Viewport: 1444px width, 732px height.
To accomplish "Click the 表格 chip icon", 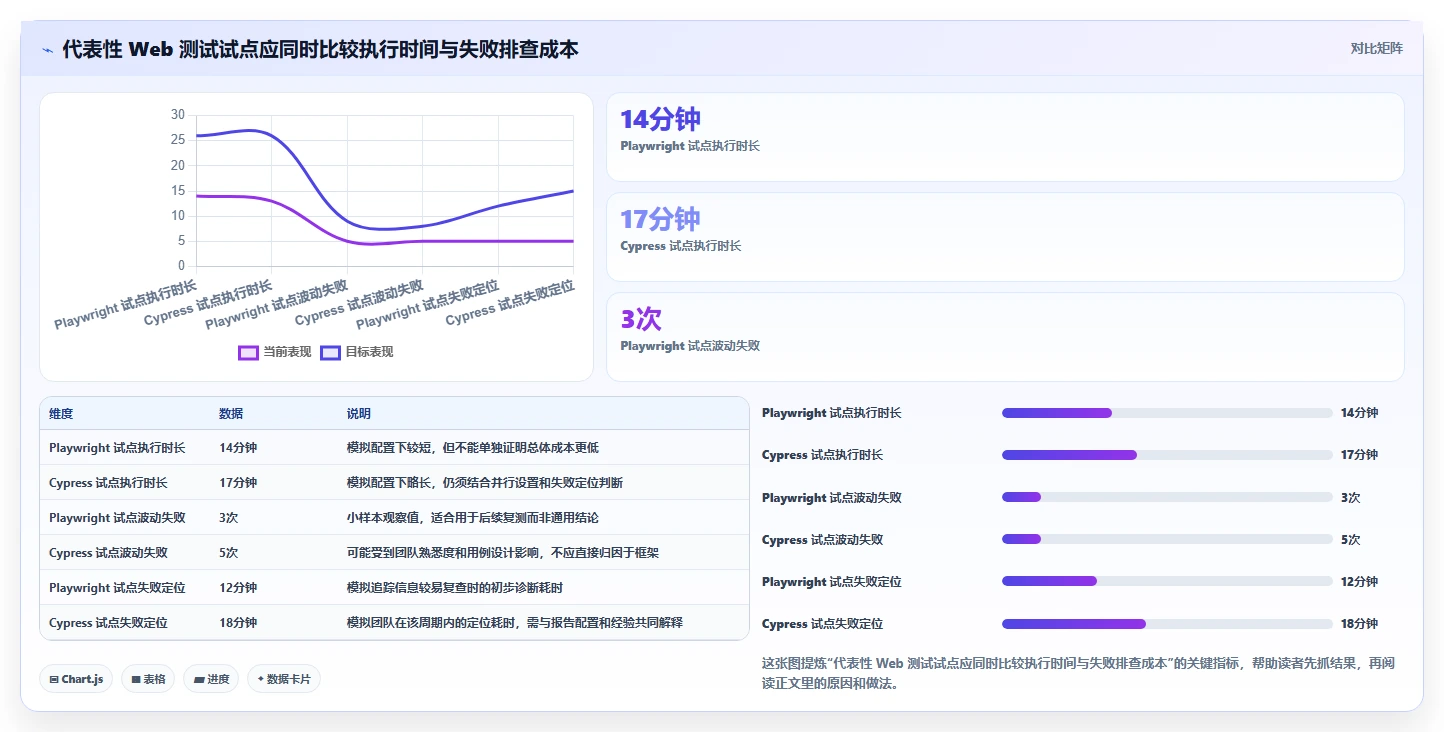I will click(136, 679).
